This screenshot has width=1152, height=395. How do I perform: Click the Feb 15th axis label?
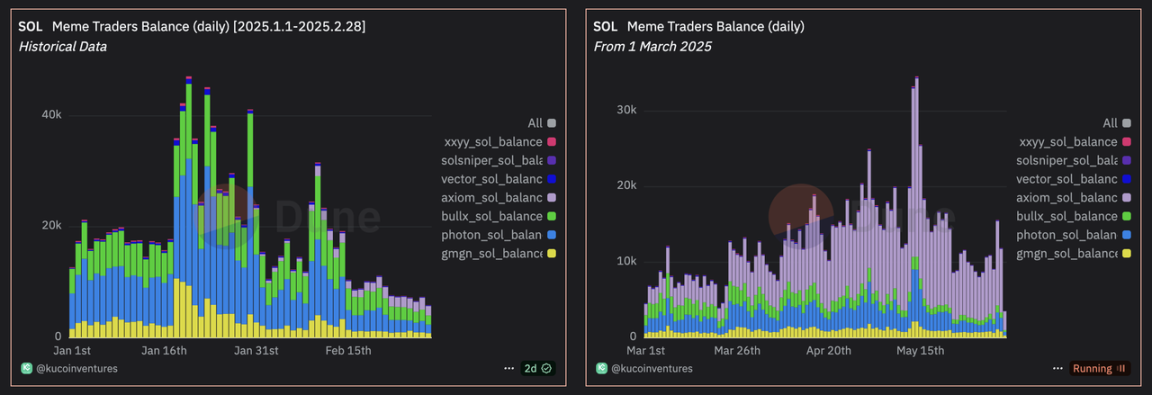click(x=349, y=350)
